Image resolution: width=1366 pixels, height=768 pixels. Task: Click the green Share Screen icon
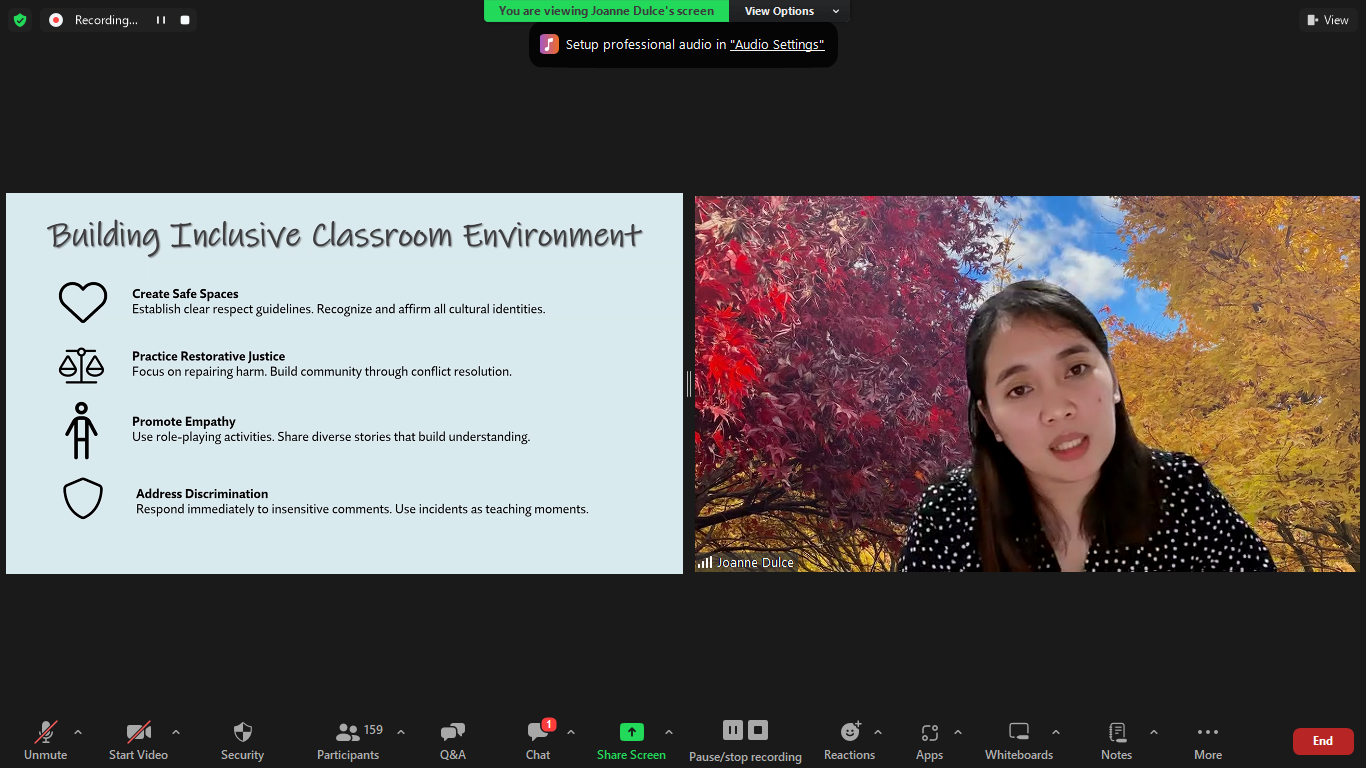631,732
